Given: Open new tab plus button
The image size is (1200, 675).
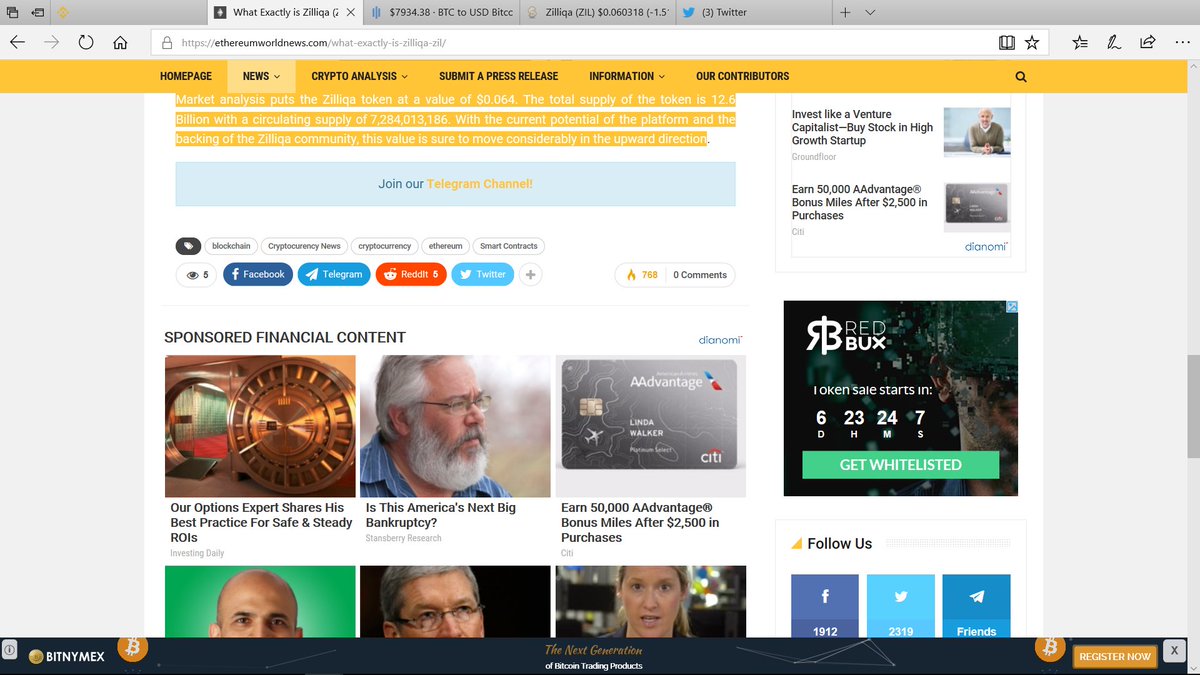Looking at the screenshot, I should tap(845, 12).
